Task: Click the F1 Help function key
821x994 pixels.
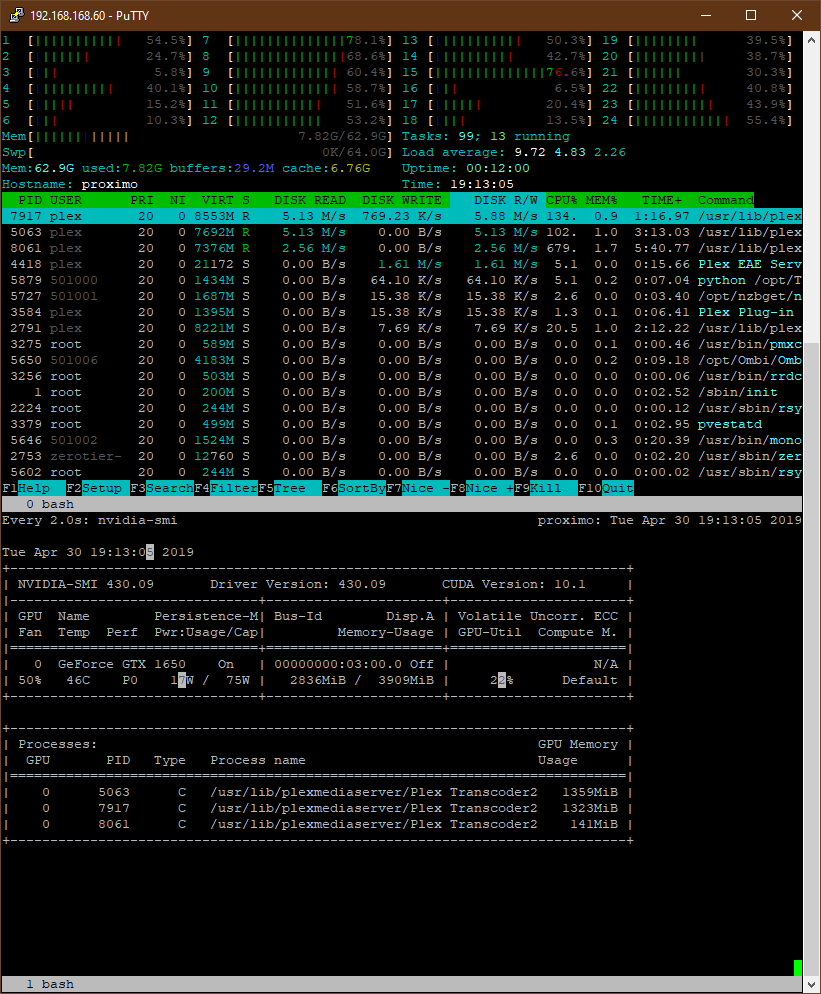Action: [34, 488]
